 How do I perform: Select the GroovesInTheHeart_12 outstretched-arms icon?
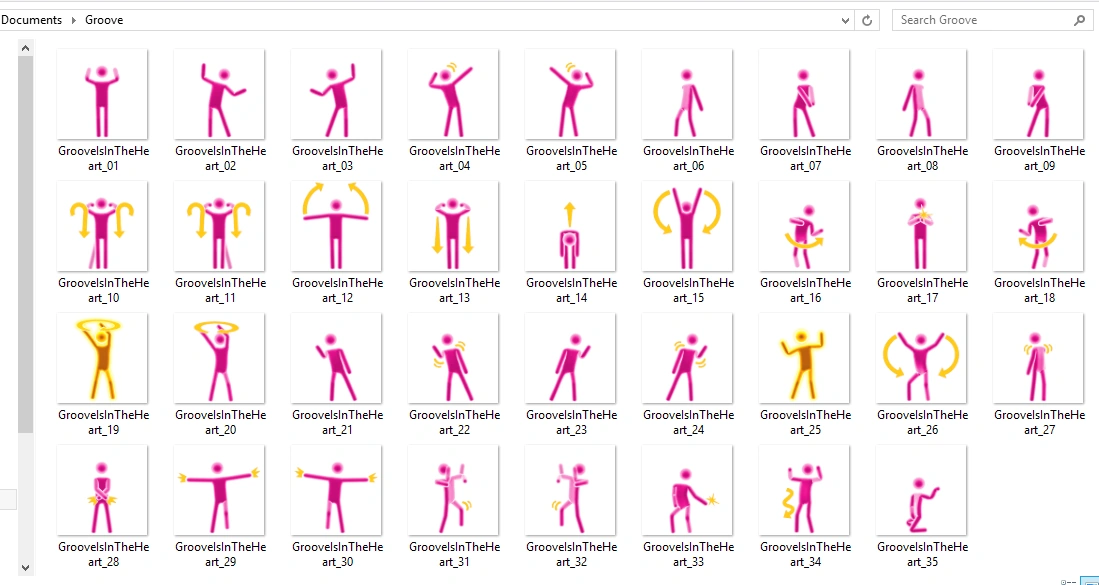tap(336, 226)
